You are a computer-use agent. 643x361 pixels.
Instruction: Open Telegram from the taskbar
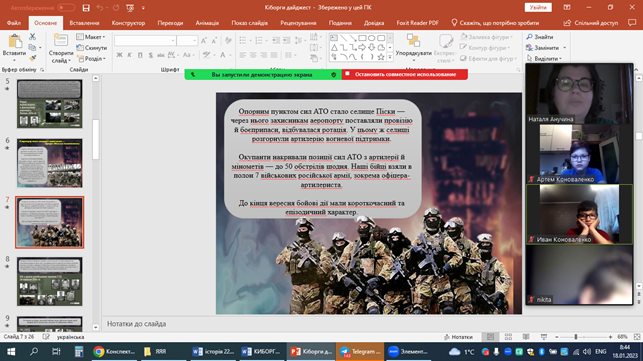360,352
